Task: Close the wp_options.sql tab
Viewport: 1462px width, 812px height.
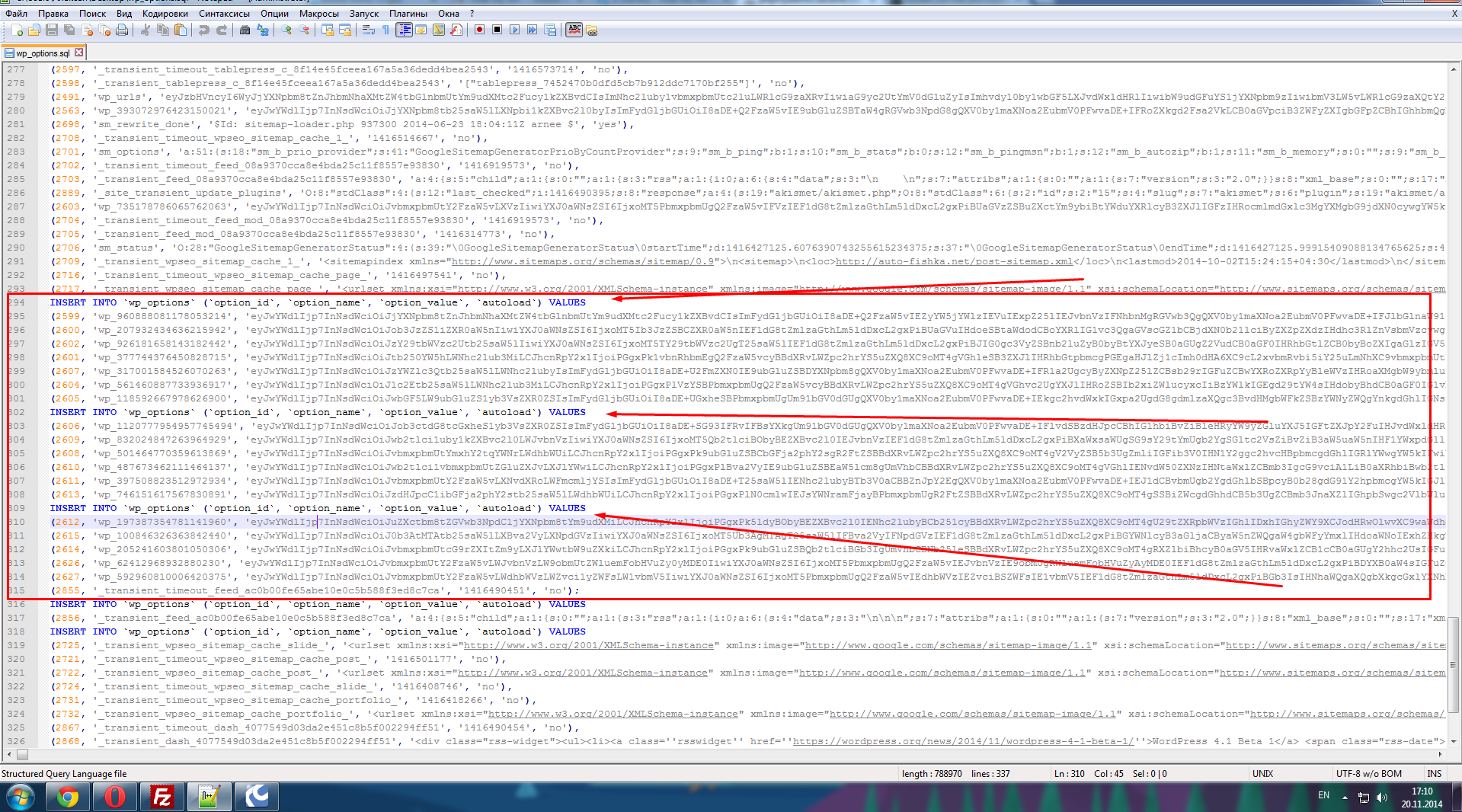Action: [x=78, y=53]
